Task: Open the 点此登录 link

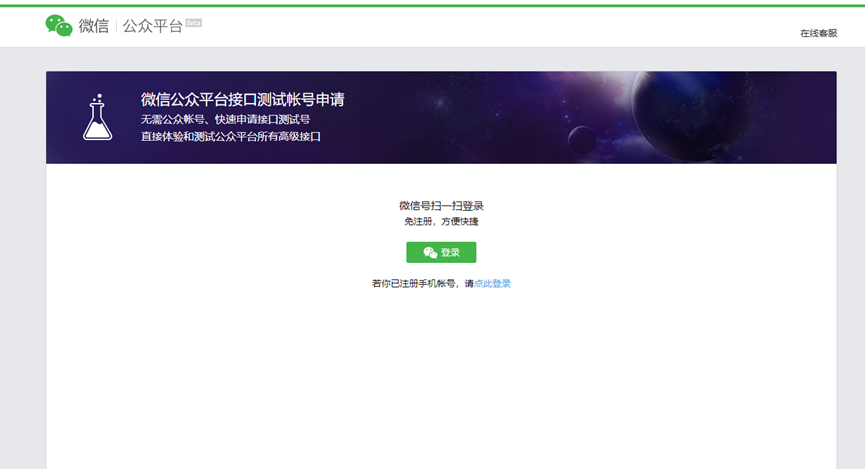Action: 492,284
